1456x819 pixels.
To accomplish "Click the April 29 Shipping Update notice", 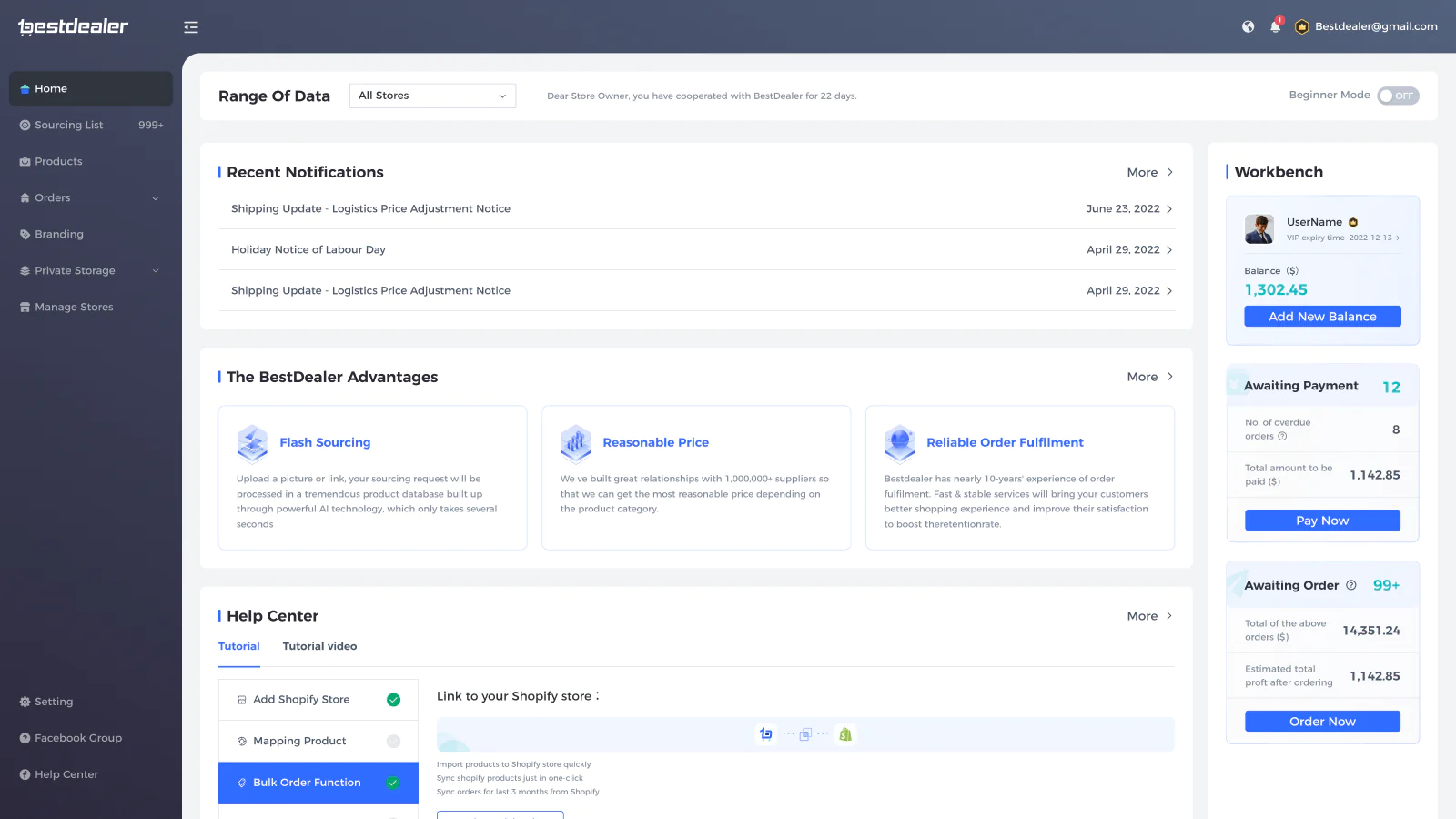I will tap(697, 291).
